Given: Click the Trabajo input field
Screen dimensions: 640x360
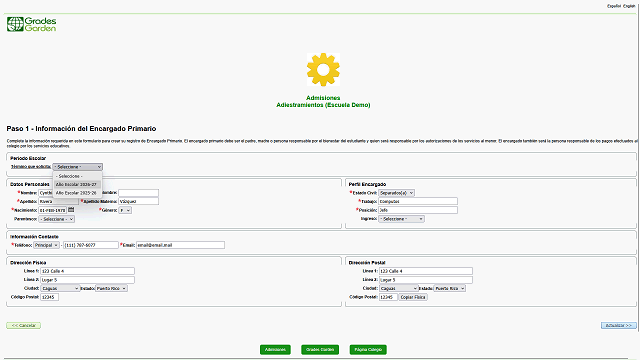Looking at the screenshot, I should click(x=418, y=201).
